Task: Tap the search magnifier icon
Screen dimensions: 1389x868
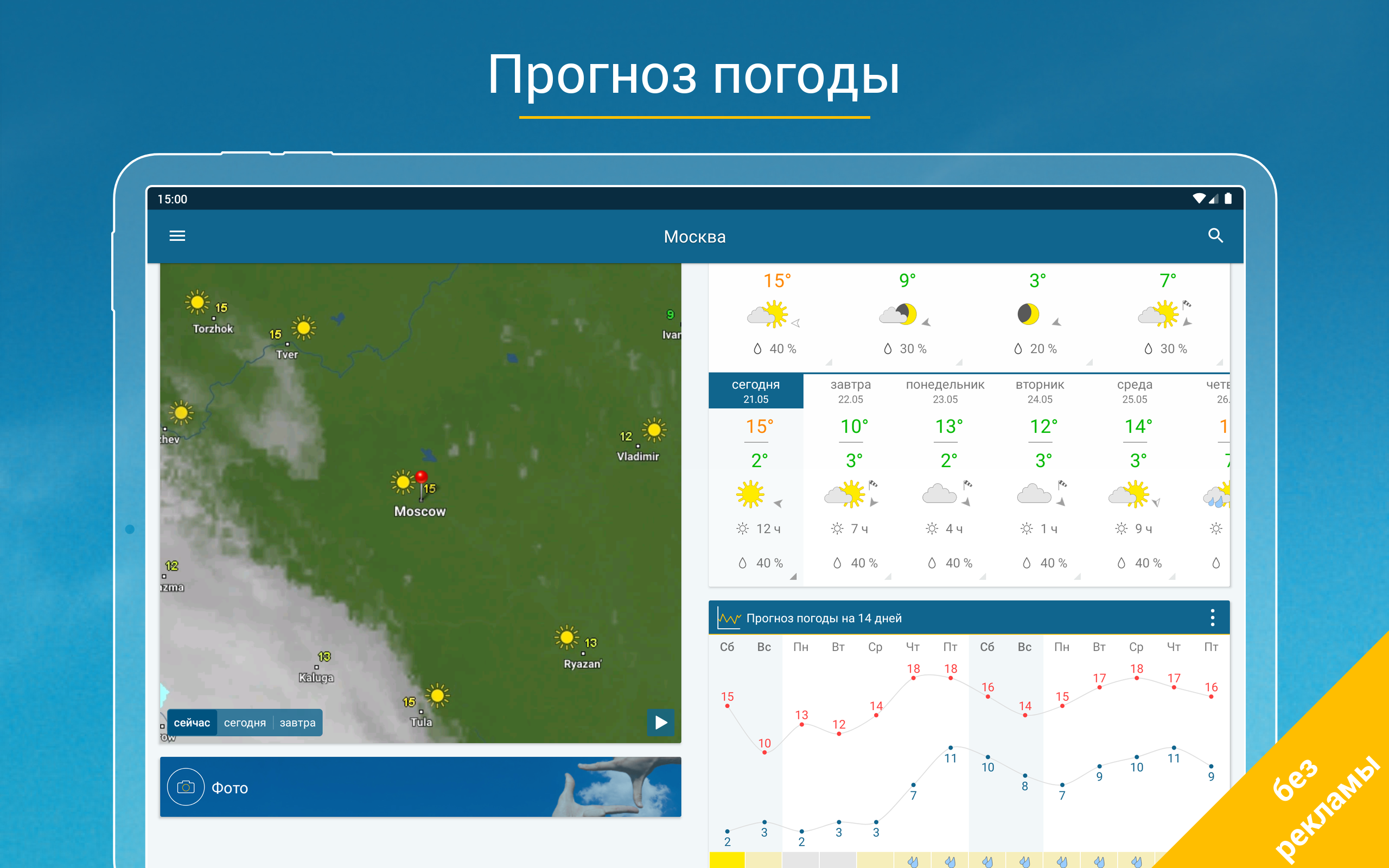Action: tap(1215, 236)
